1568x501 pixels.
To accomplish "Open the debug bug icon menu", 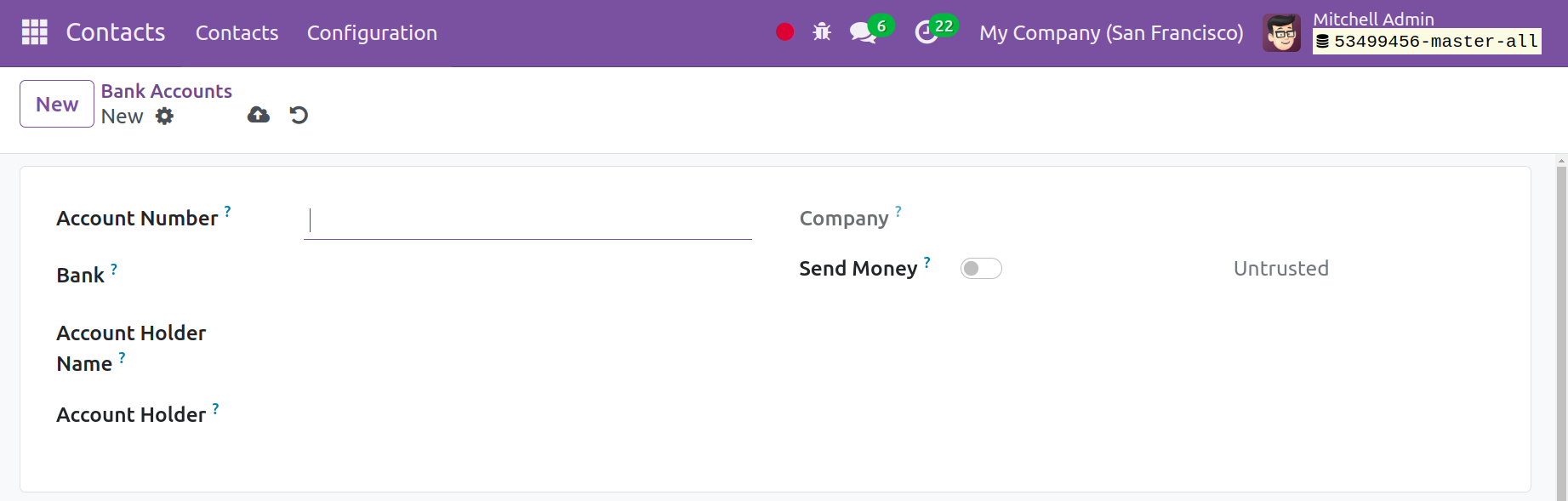I will (x=822, y=32).
